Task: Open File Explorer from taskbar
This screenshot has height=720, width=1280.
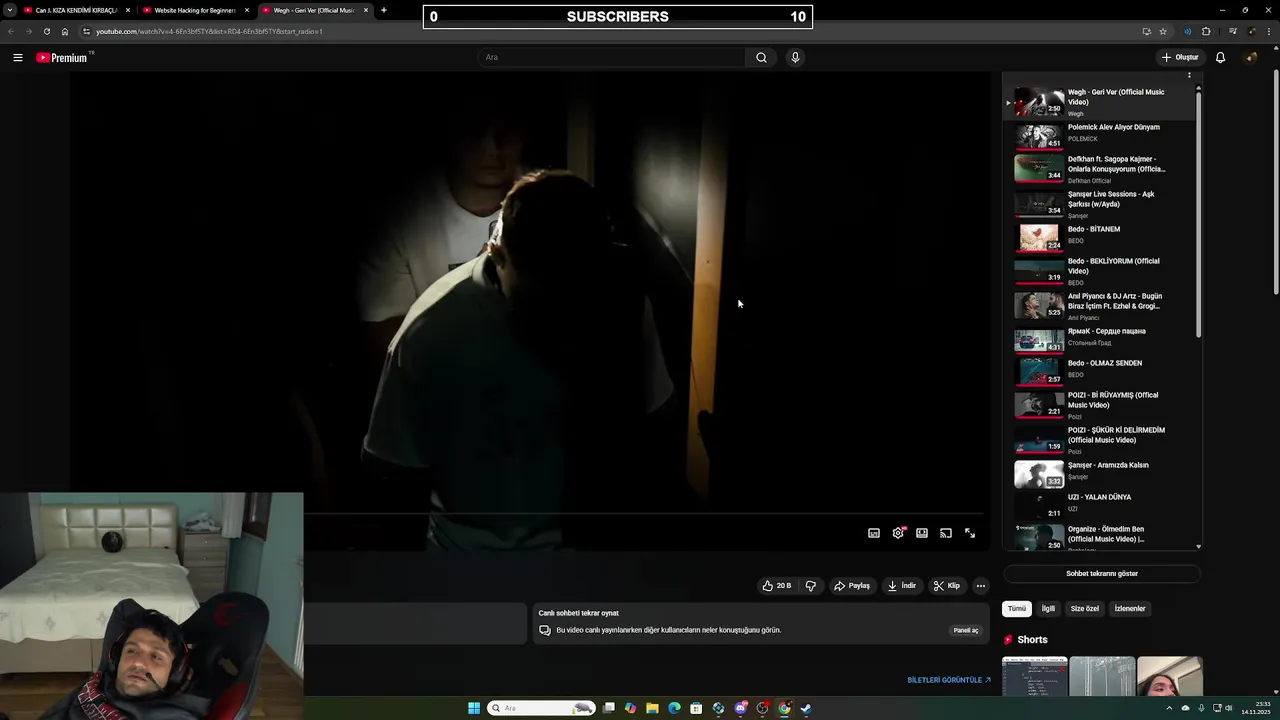Action: [x=652, y=708]
